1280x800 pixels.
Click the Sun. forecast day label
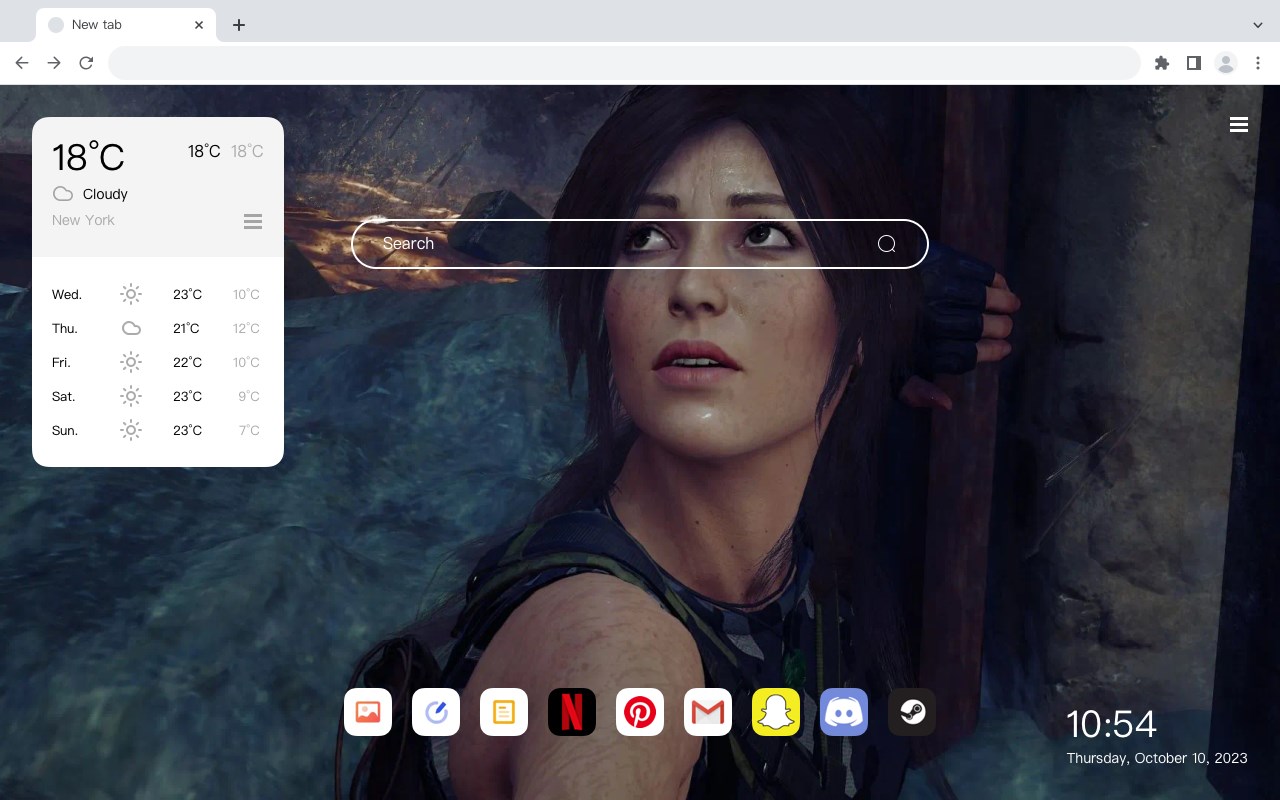tap(65, 430)
